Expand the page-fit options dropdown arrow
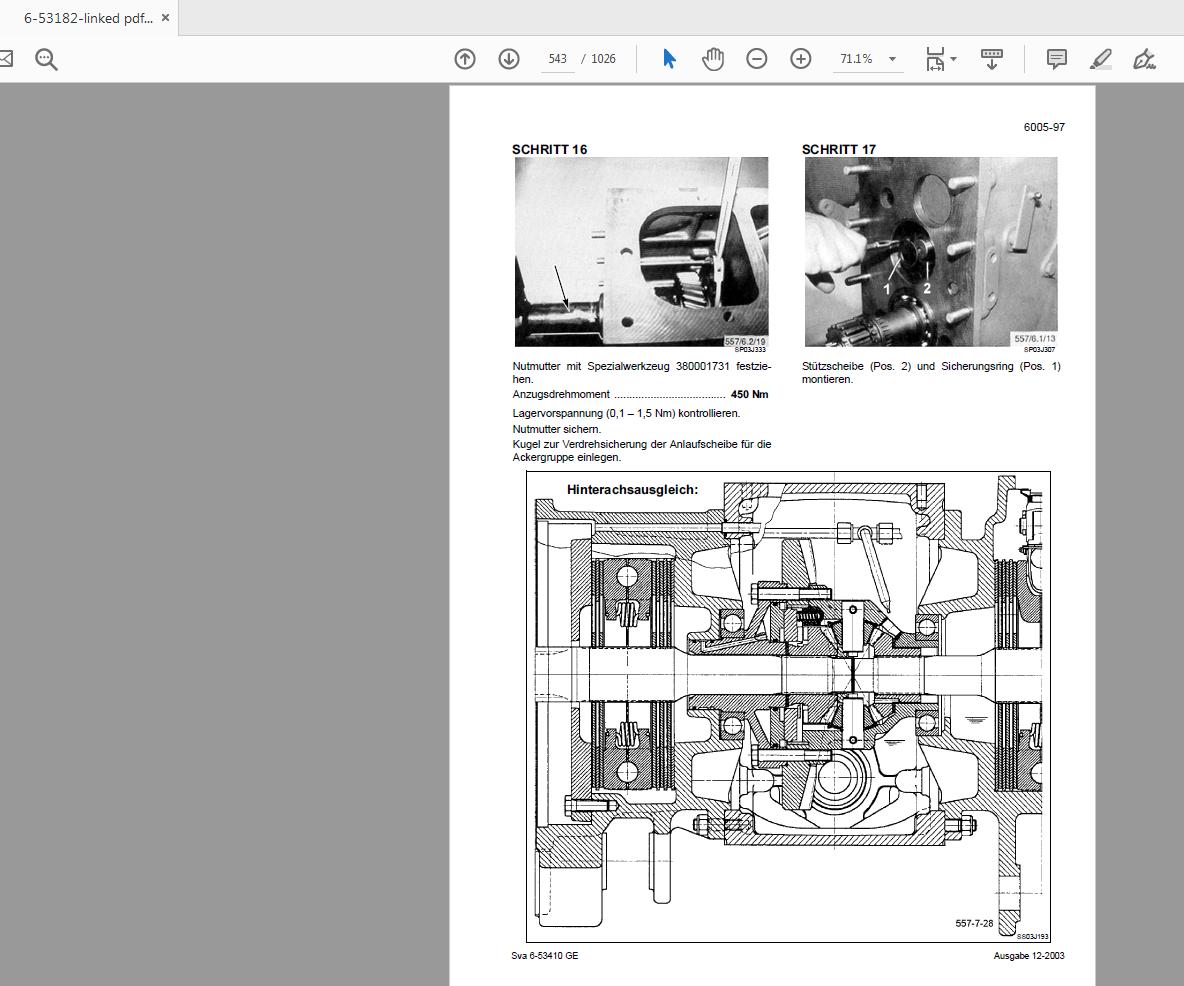1184x986 pixels. [953, 59]
